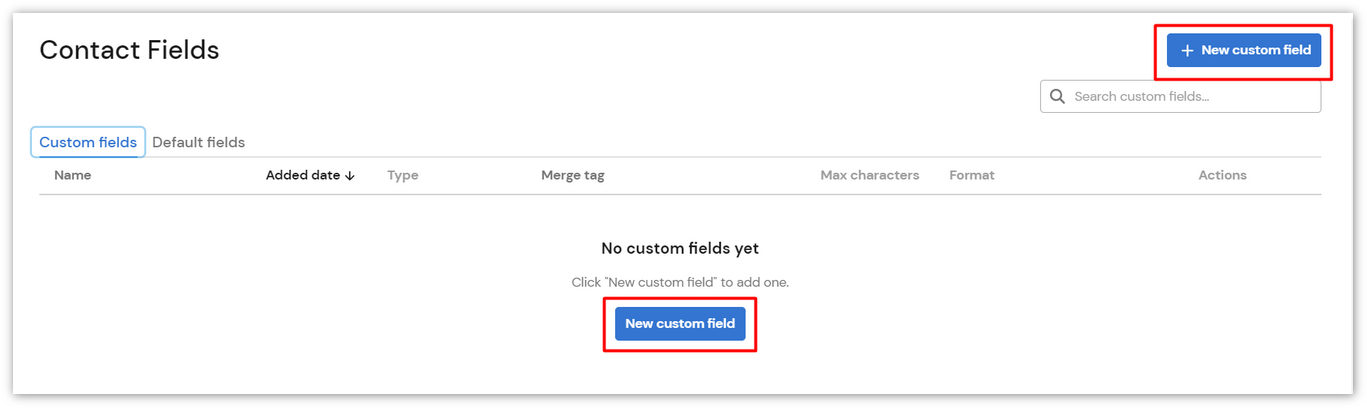Click the top-right New custom field button
1367x408 pixels.
tap(1244, 50)
